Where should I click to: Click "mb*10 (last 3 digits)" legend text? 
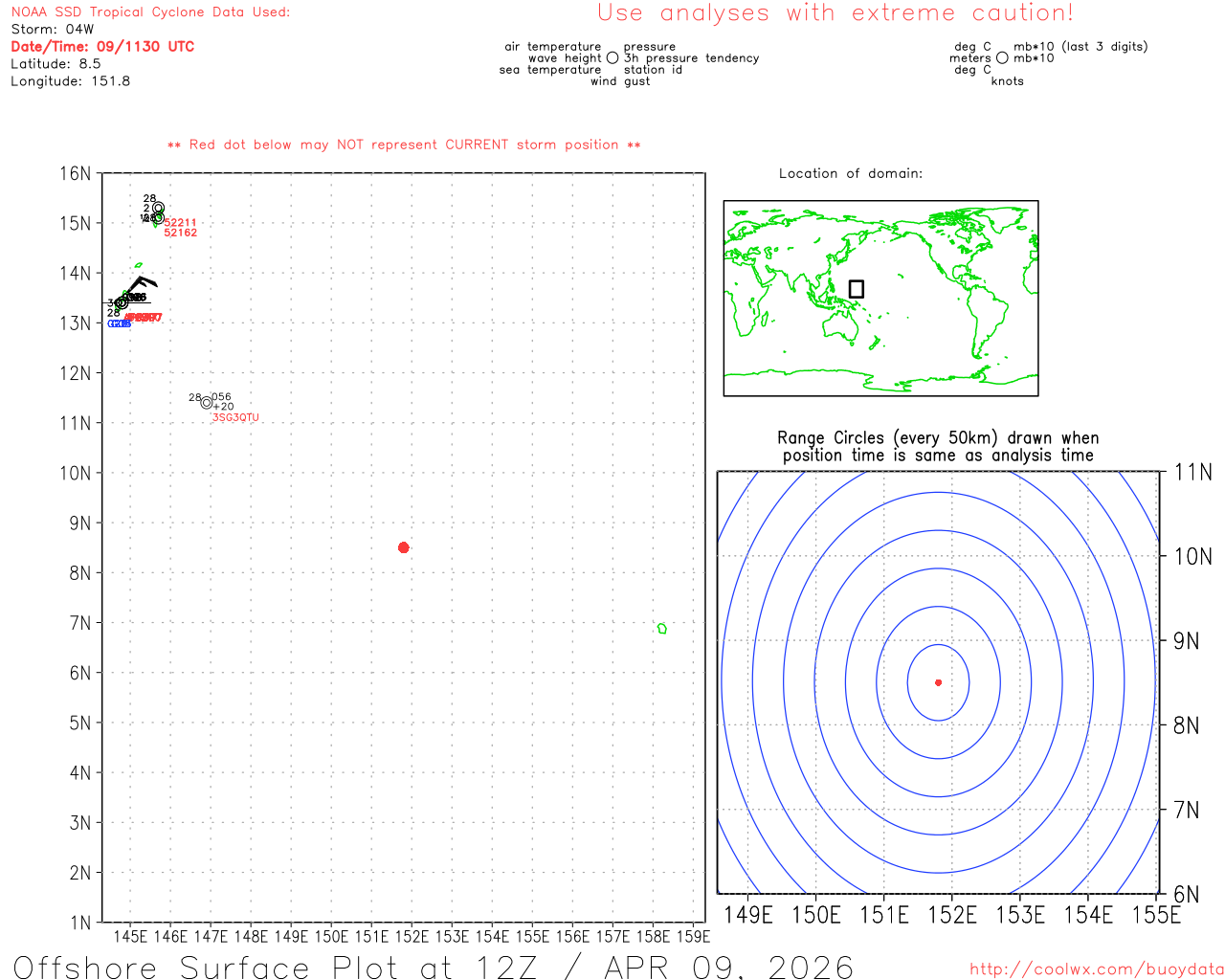[x=1080, y=47]
